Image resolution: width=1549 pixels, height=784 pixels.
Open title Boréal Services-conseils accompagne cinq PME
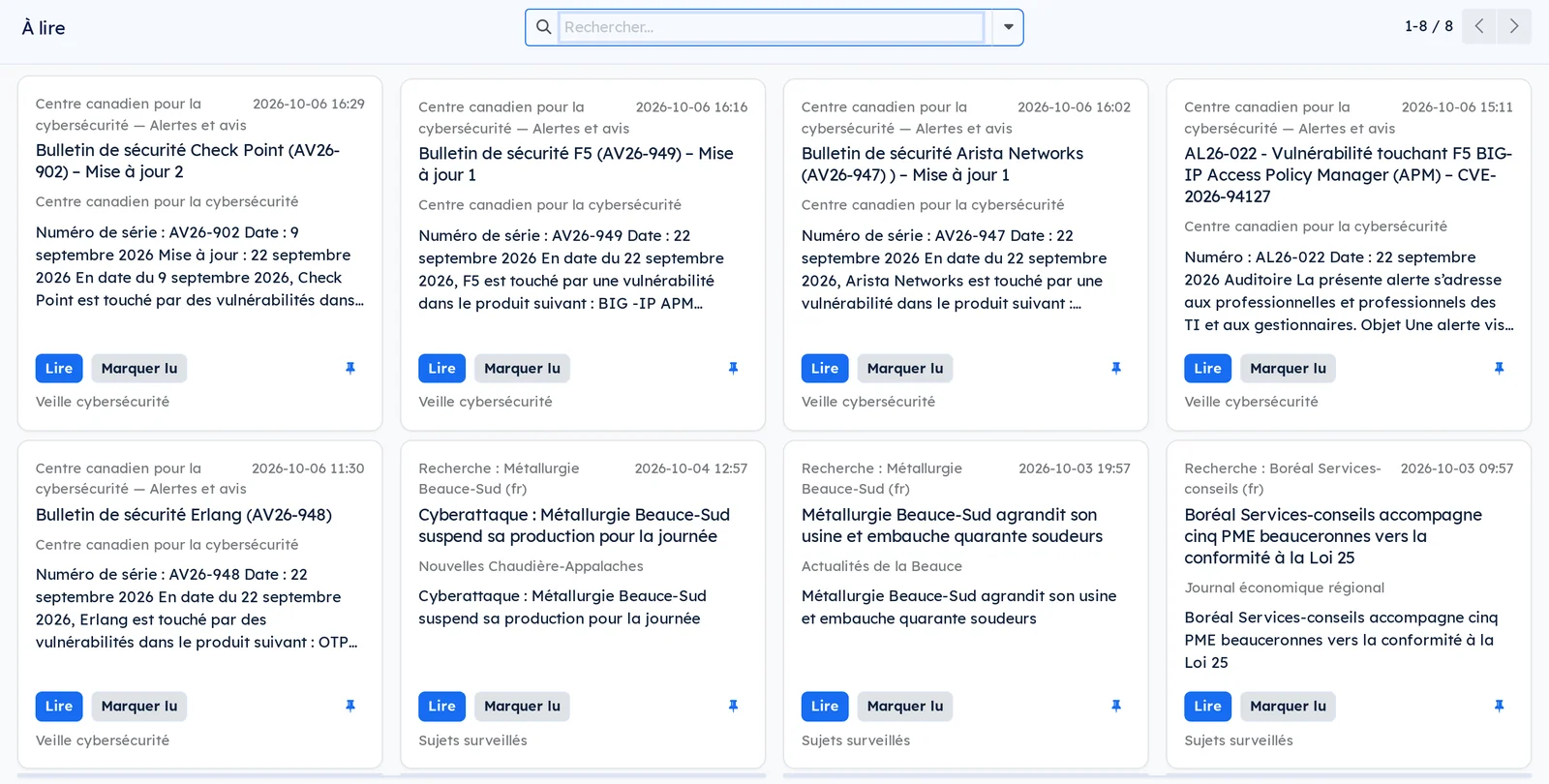[1333, 536]
